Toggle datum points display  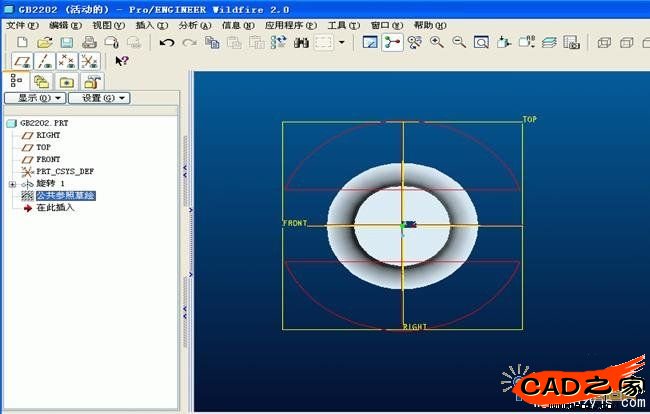(x=67, y=61)
